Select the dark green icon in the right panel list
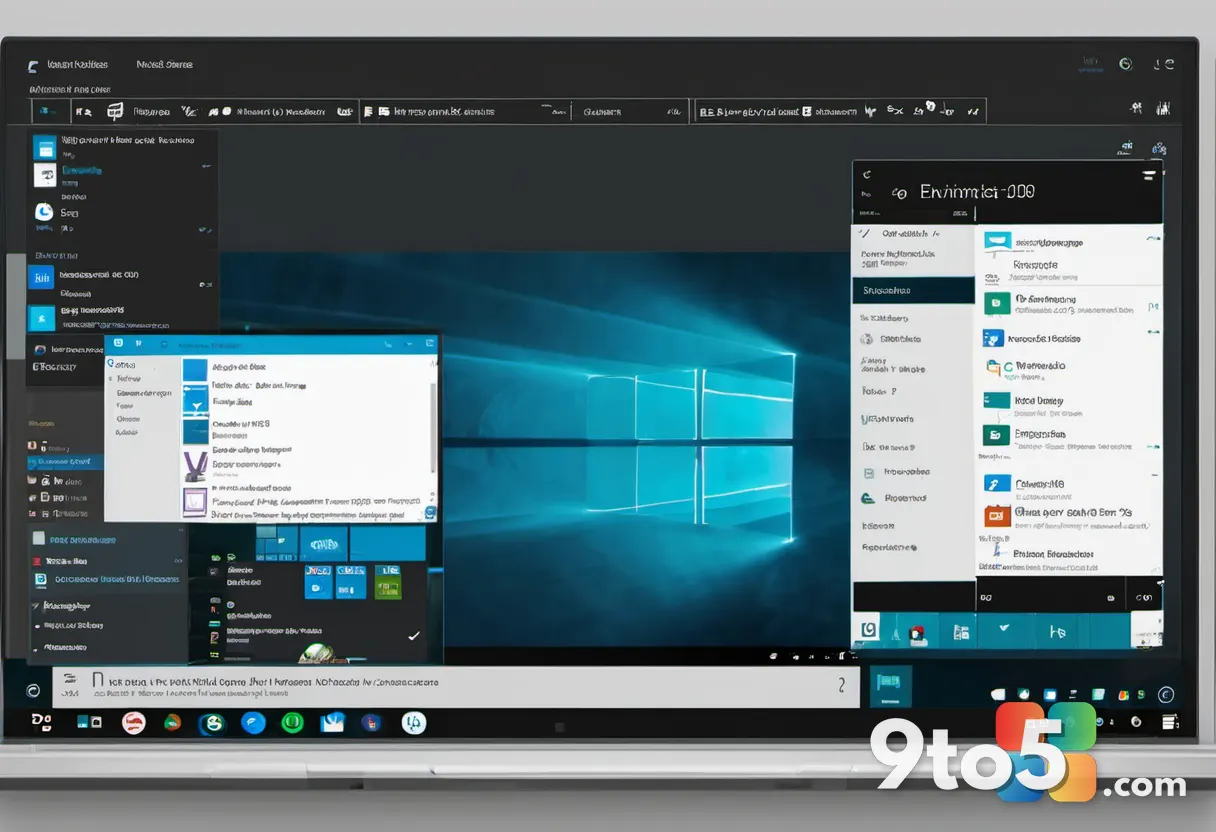Image resolution: width=1216 pixels, height=832 pixels. (x=996, y=435)
